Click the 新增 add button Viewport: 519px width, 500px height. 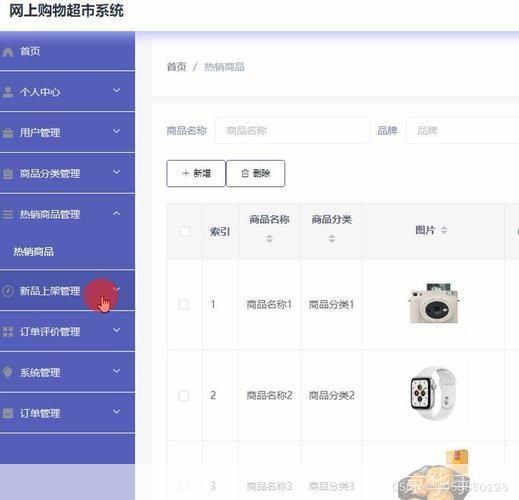coord(196,173)
